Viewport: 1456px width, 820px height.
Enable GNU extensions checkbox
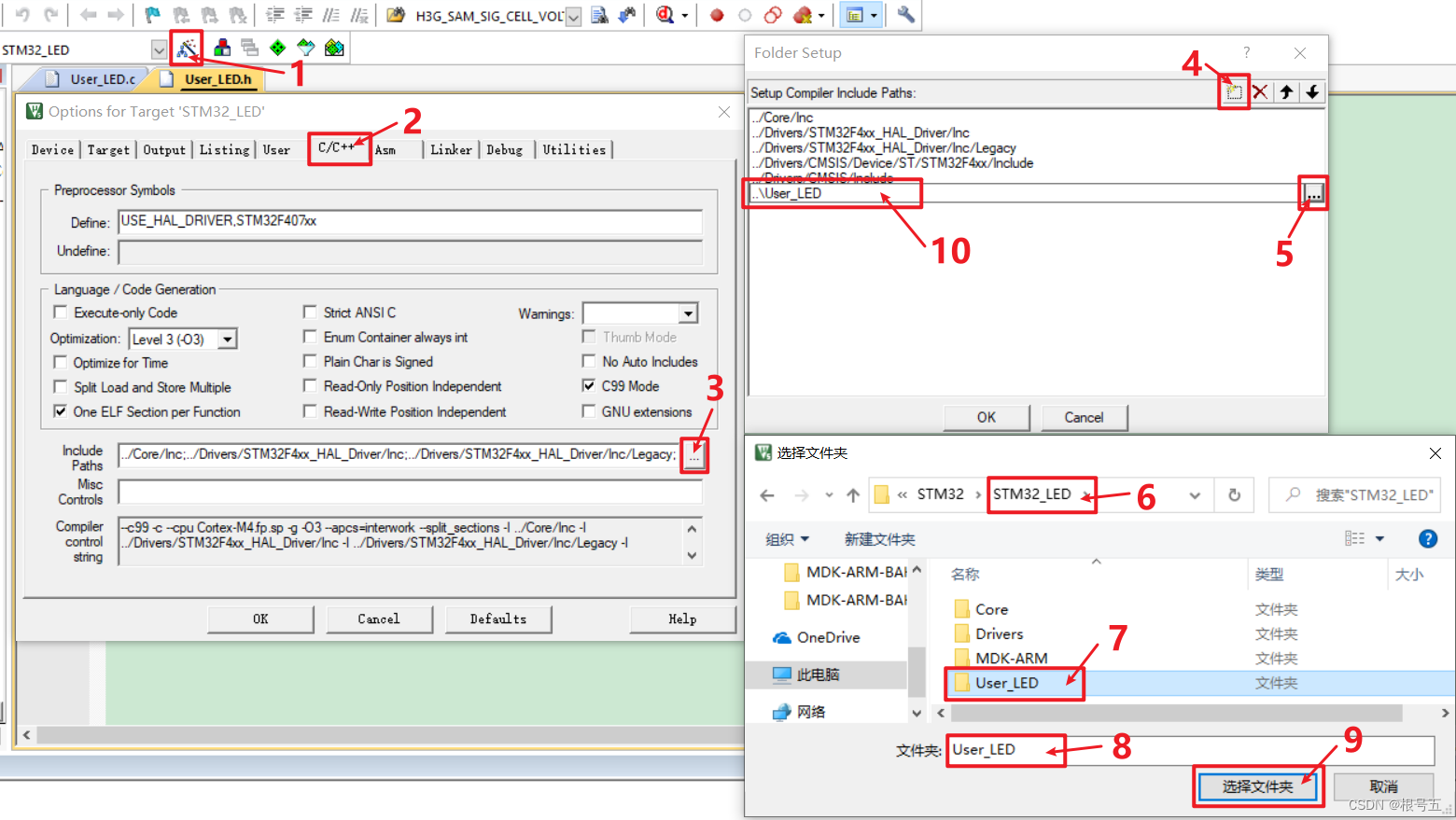(589, 410)
